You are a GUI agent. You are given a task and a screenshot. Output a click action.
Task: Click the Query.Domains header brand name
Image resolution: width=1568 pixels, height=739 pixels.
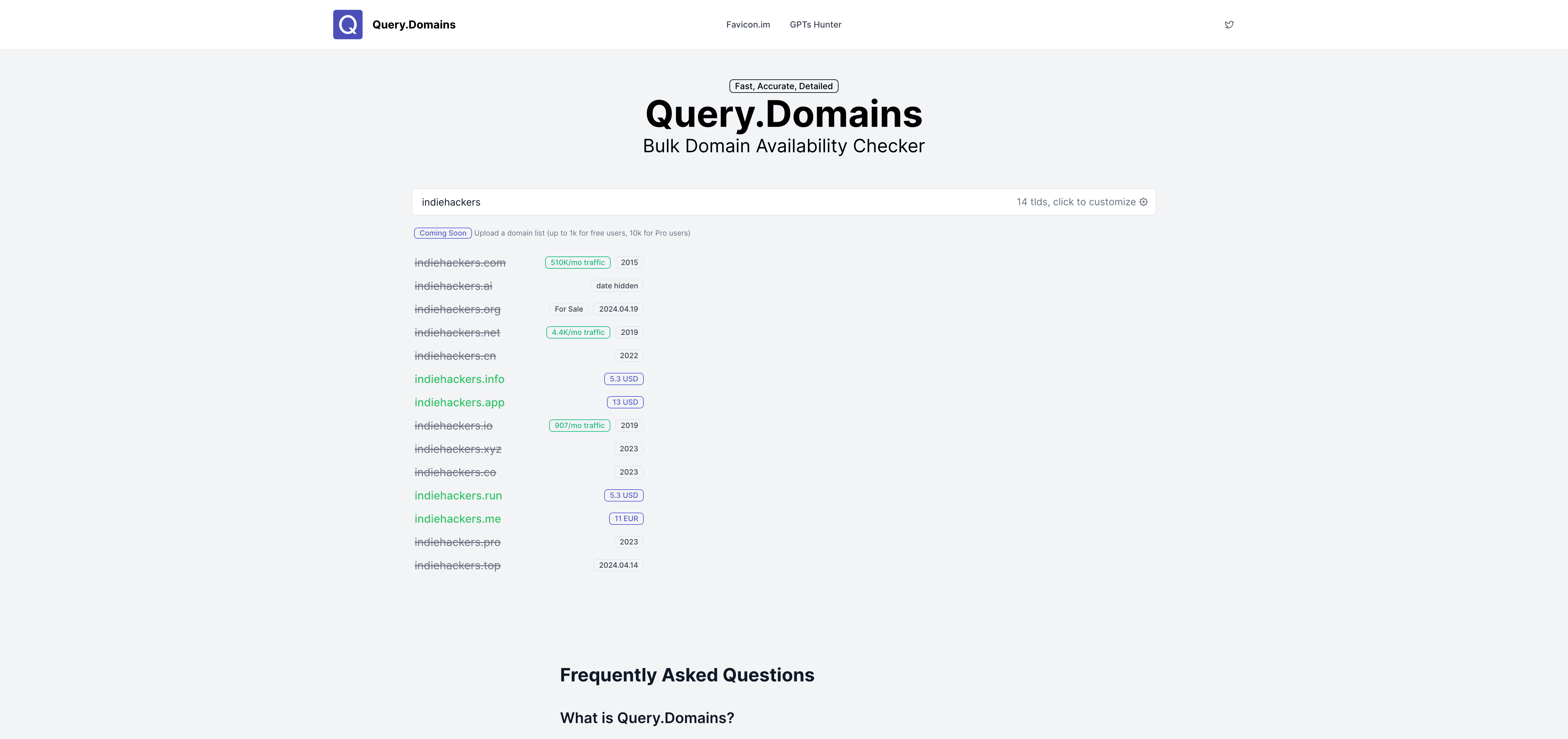pyautogui.click(x=414, y=24)
